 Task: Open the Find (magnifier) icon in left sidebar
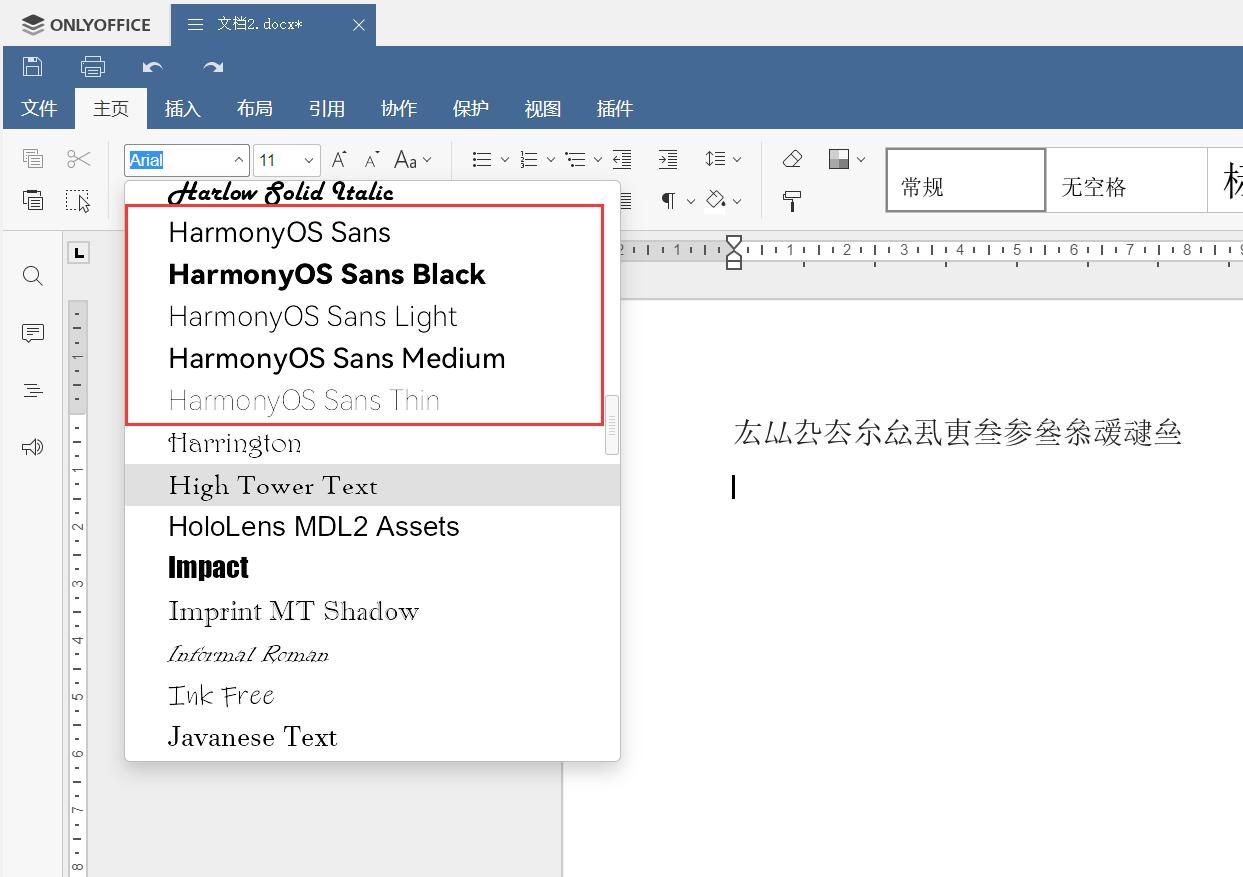[x=32, y=276]
